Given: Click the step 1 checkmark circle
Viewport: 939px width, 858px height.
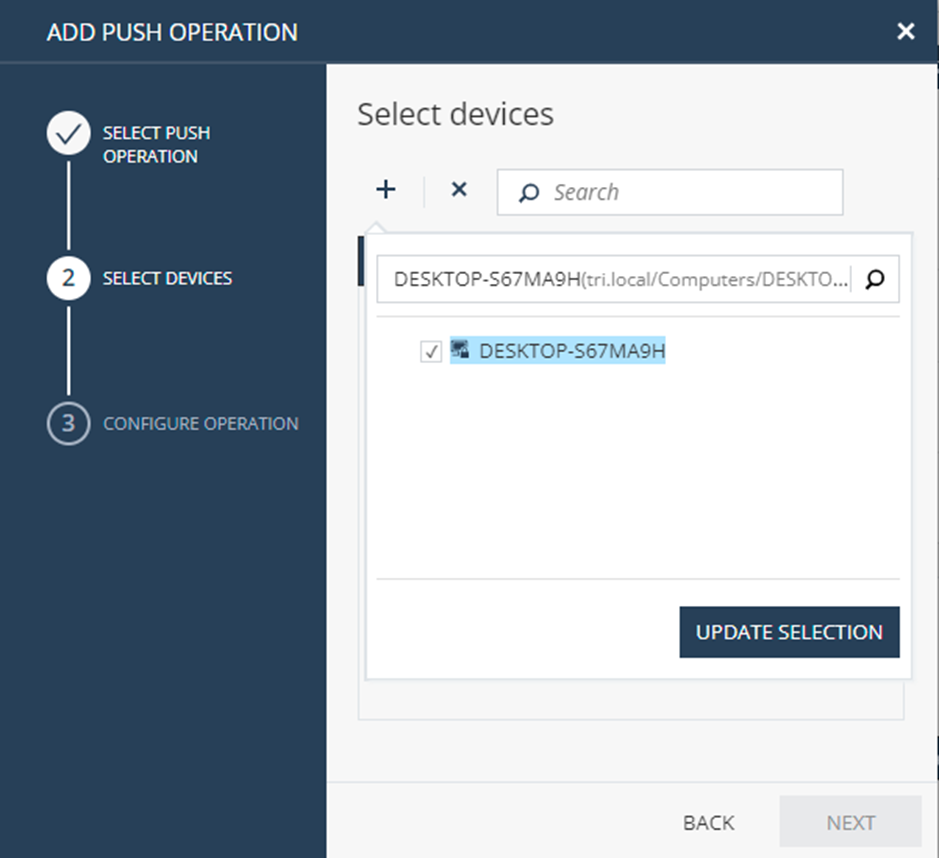Looking at the screenshot, I should (69, 133).
